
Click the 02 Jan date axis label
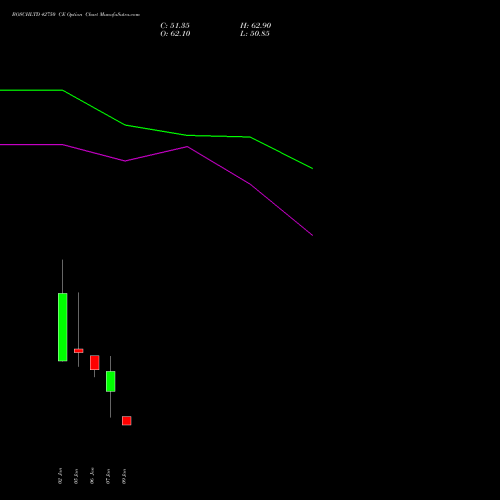click(x=60, y=476)
